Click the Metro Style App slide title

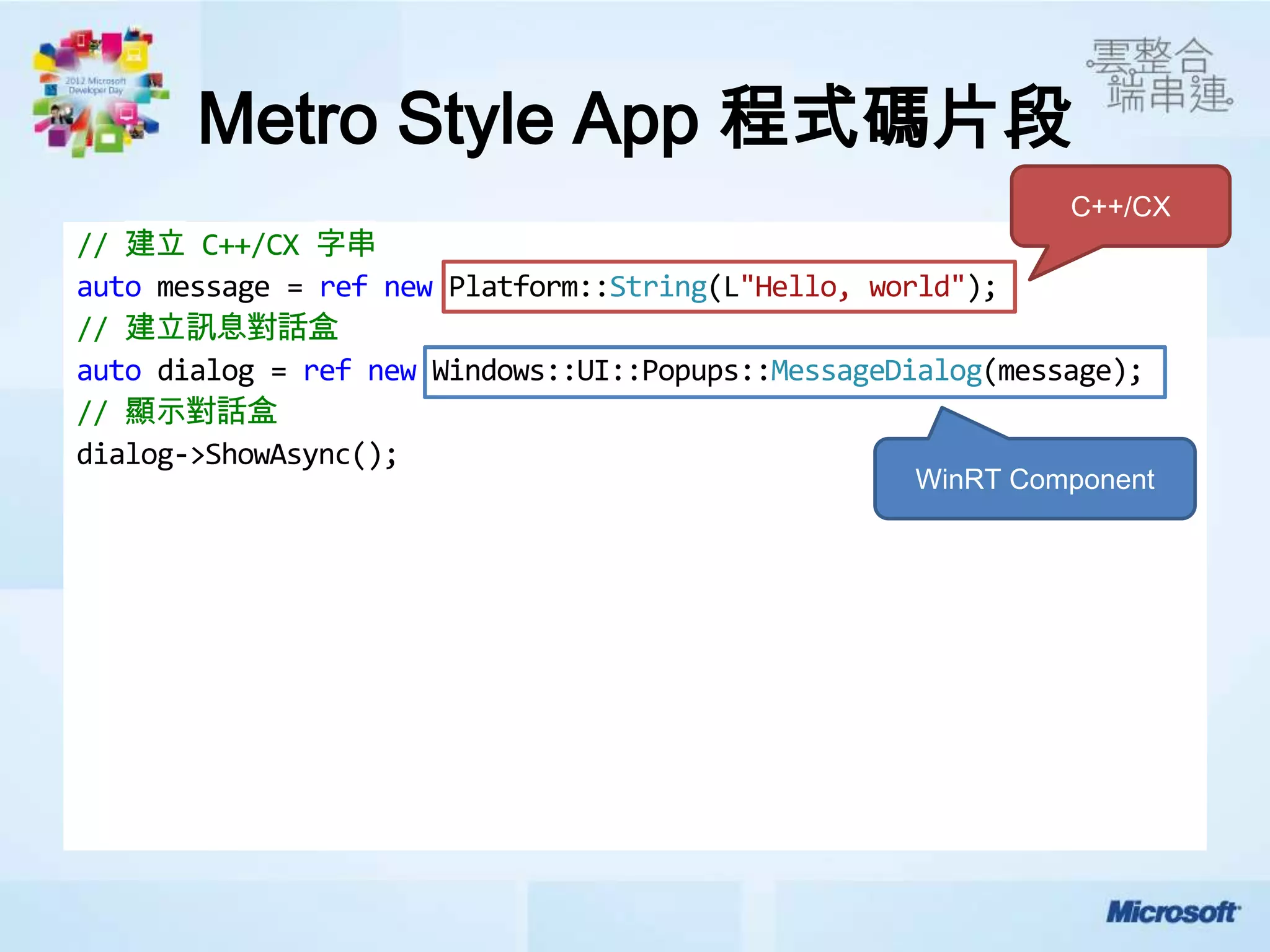click(633, 119)
